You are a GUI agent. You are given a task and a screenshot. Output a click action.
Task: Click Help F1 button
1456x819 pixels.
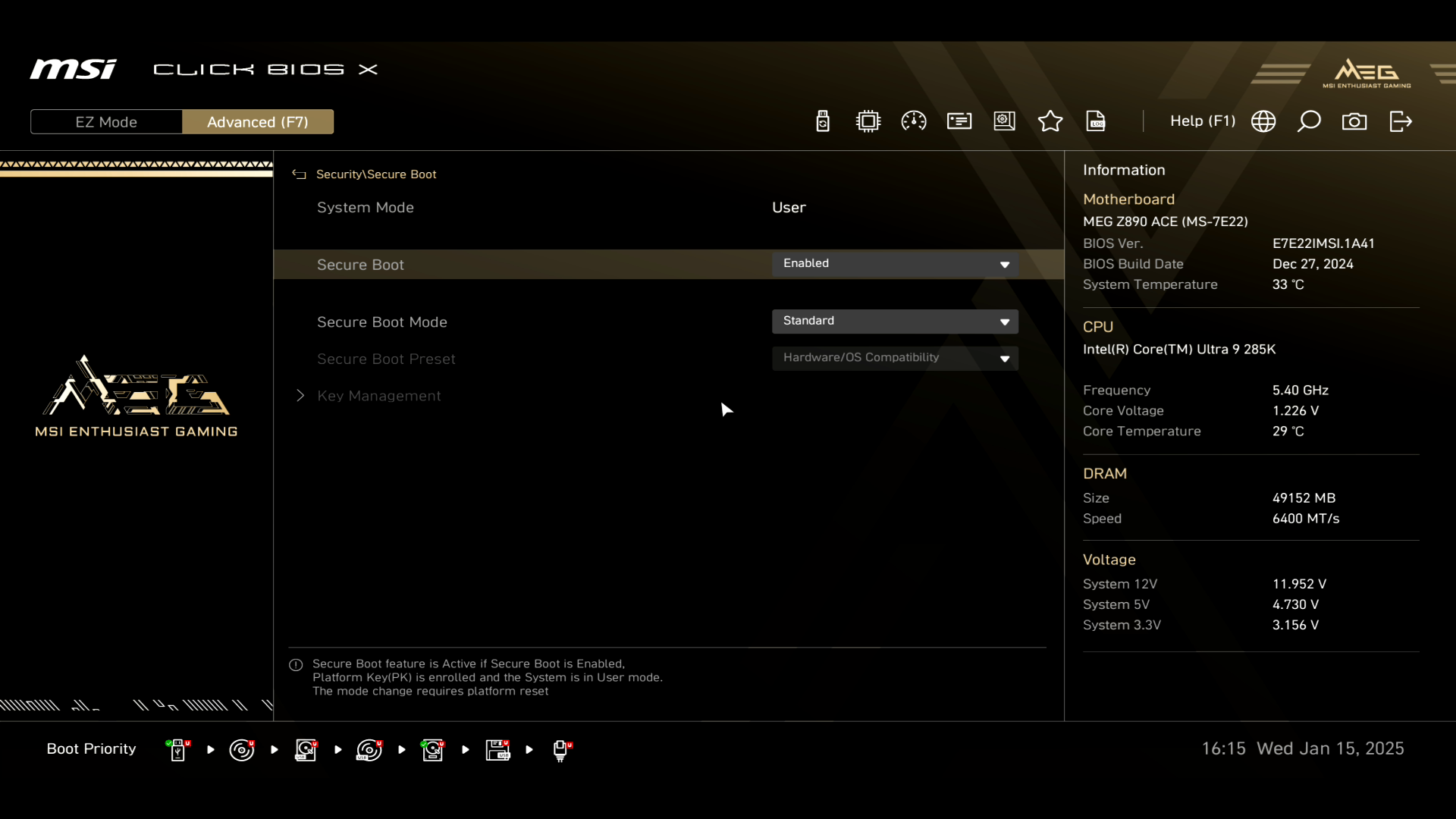1203,121
